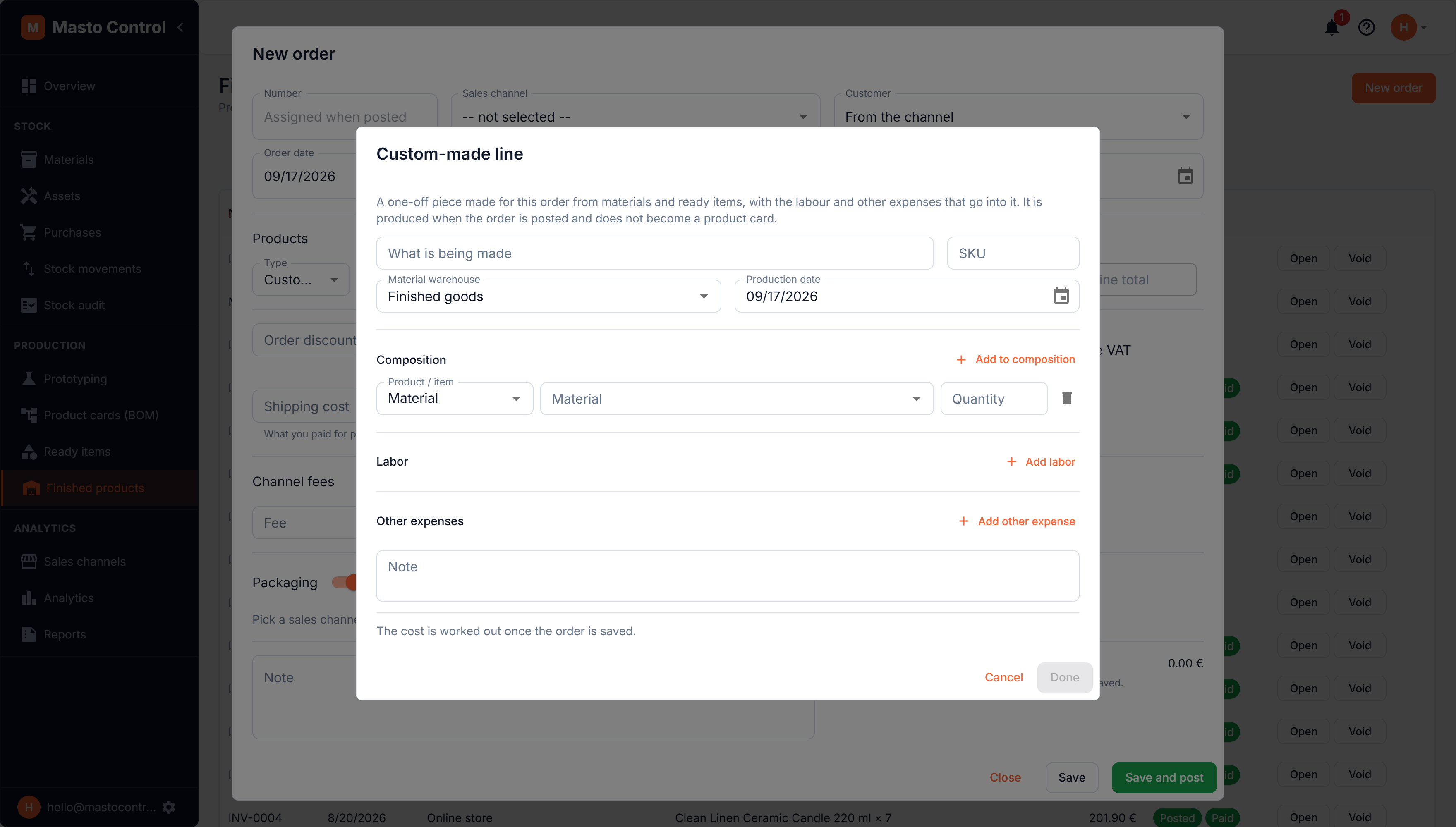Click Add to composition

1016,360
